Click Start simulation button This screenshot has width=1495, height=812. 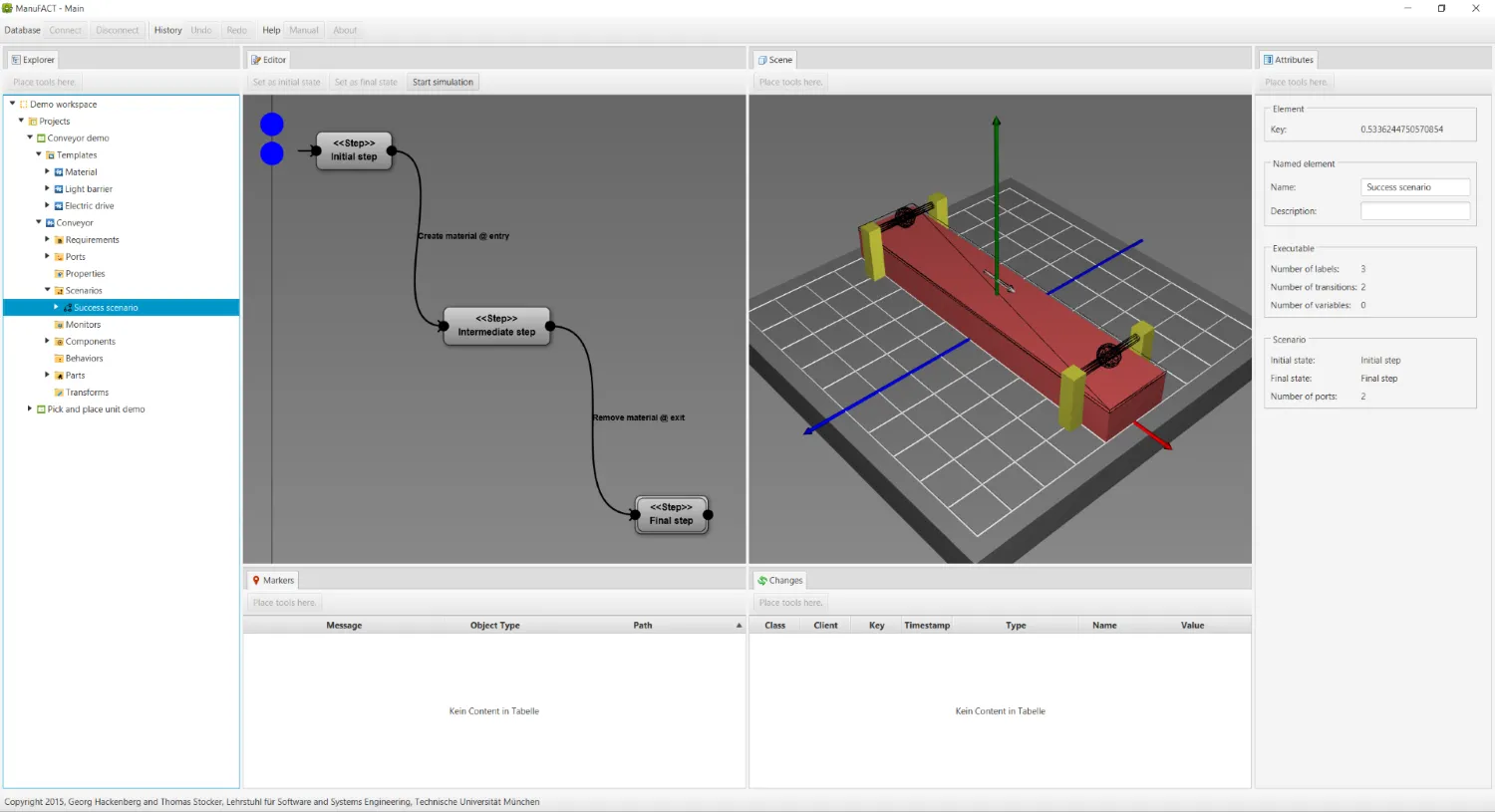[443, 82]
